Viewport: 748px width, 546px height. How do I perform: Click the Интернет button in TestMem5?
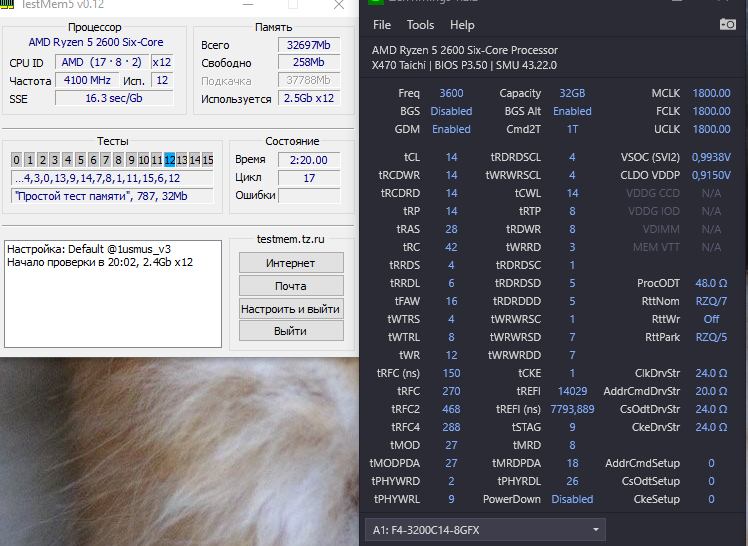click(291, 263)
